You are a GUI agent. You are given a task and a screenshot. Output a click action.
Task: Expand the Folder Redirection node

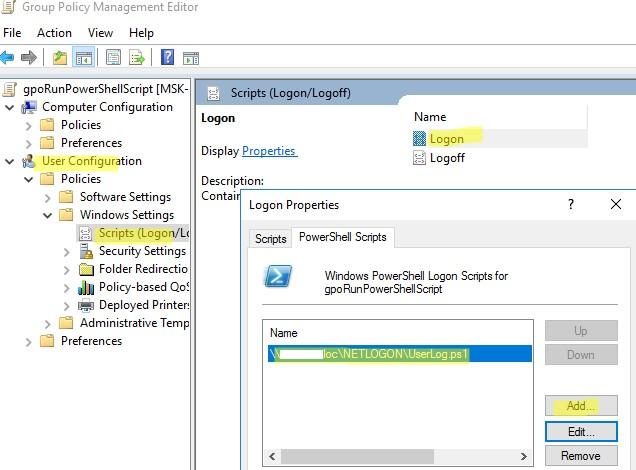67,270
